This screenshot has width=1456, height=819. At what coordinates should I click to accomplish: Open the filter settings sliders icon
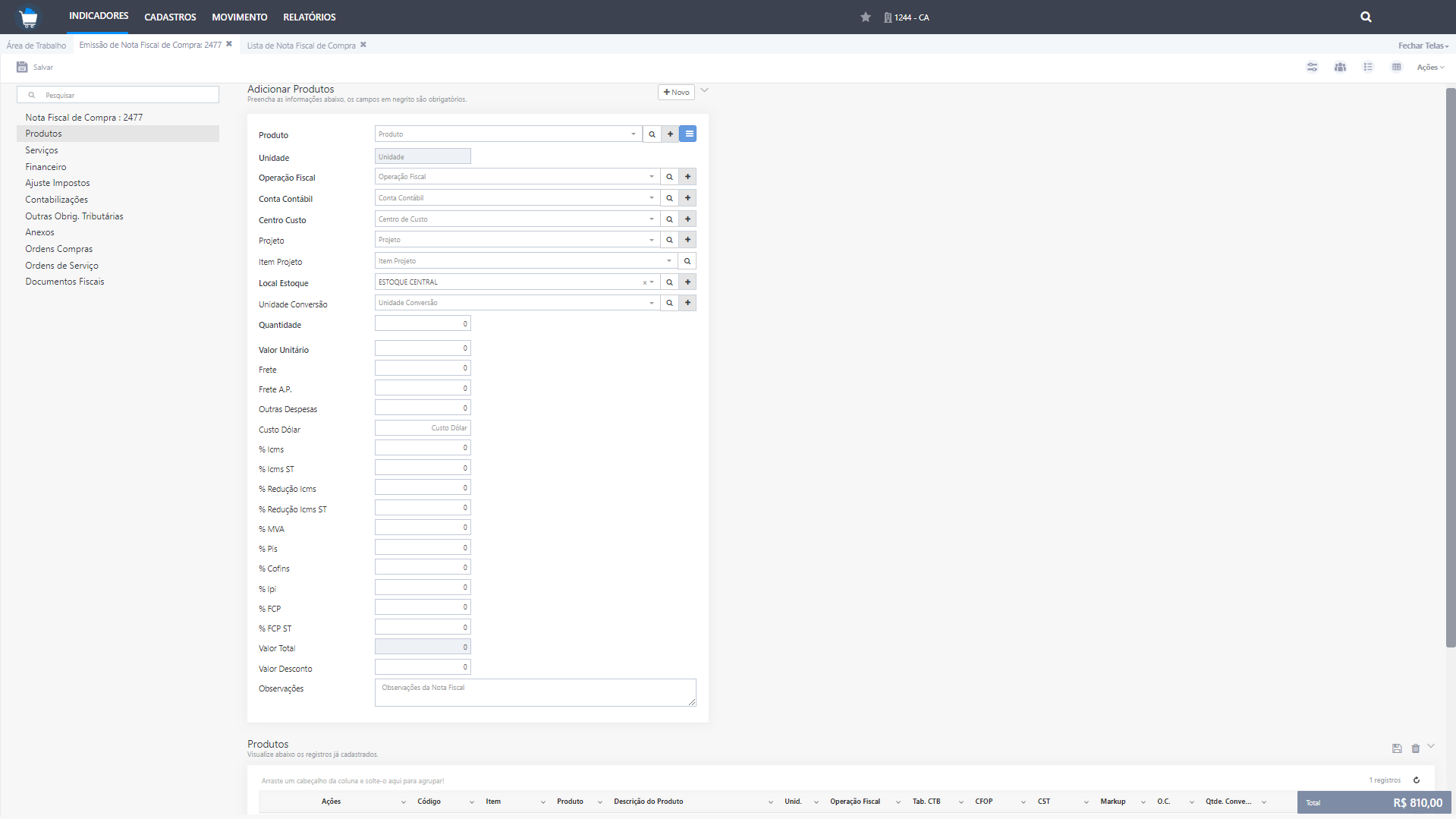tap(1313, 67)
